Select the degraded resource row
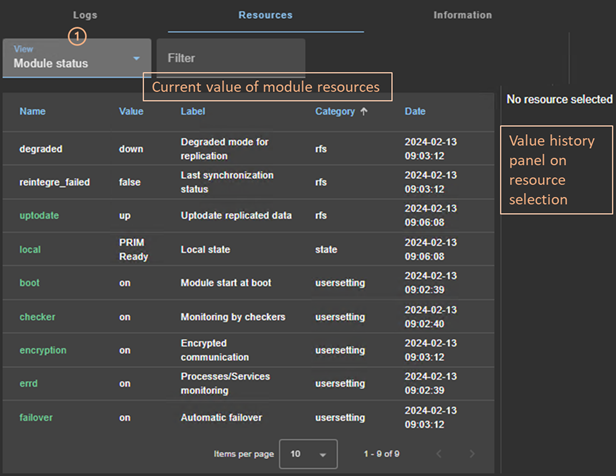 coord(41,149)
